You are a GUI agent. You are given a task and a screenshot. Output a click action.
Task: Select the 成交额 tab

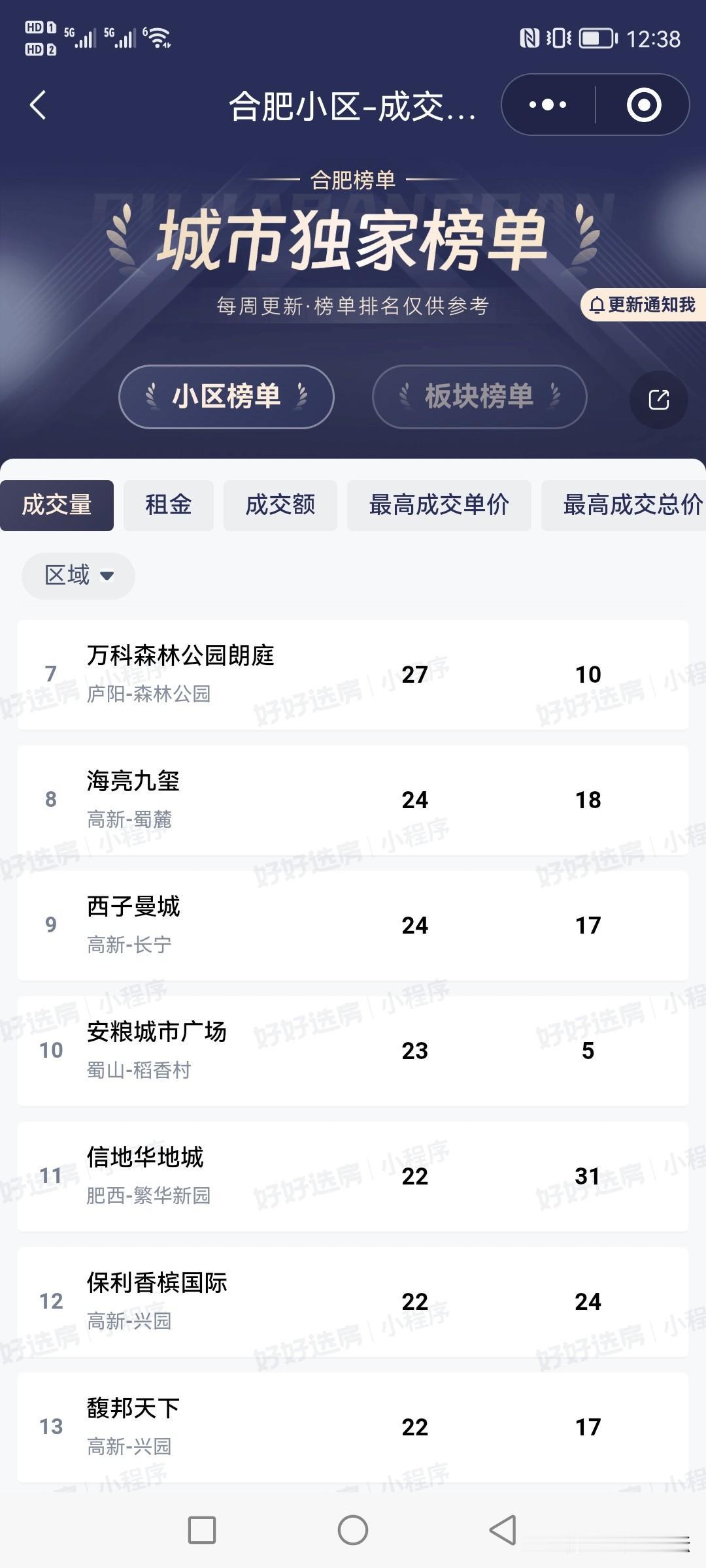pos(280,505)
